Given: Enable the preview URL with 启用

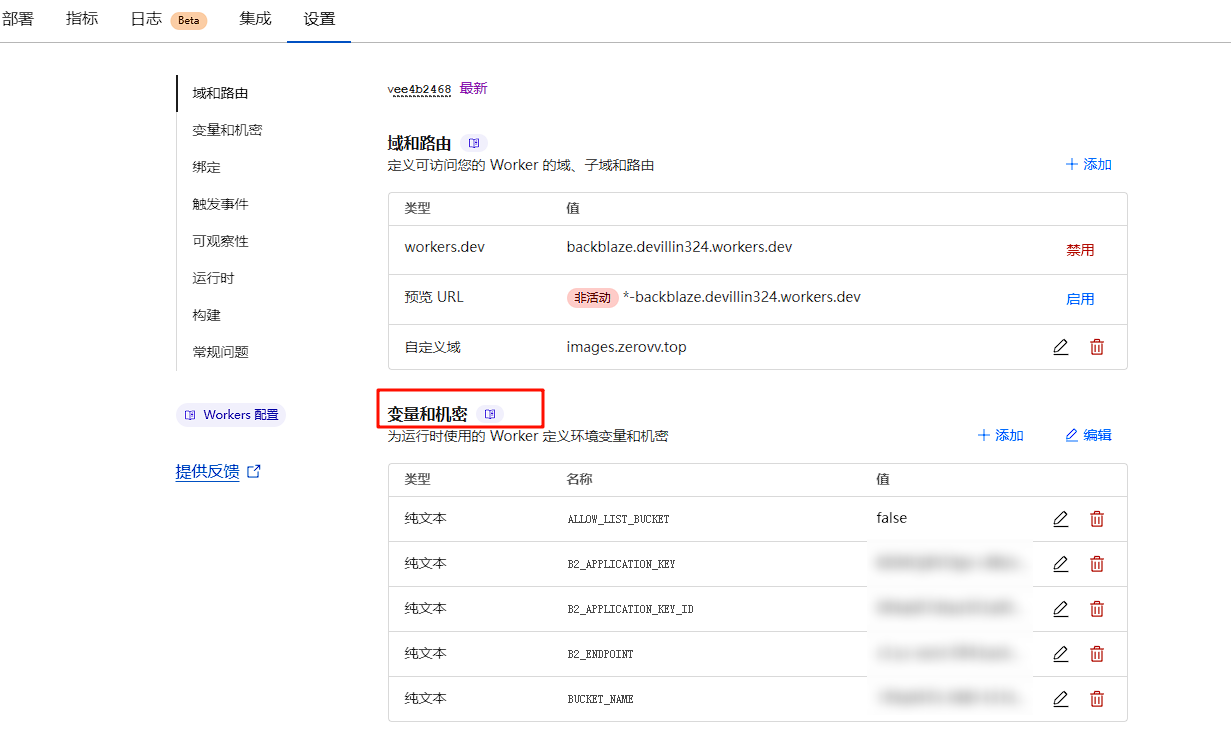Looking at the screenshot, I should [x=1080, y=299].
